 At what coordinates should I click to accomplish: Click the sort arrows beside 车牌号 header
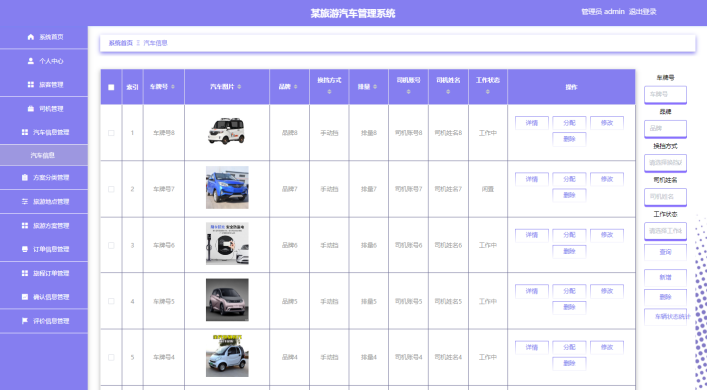173,87
